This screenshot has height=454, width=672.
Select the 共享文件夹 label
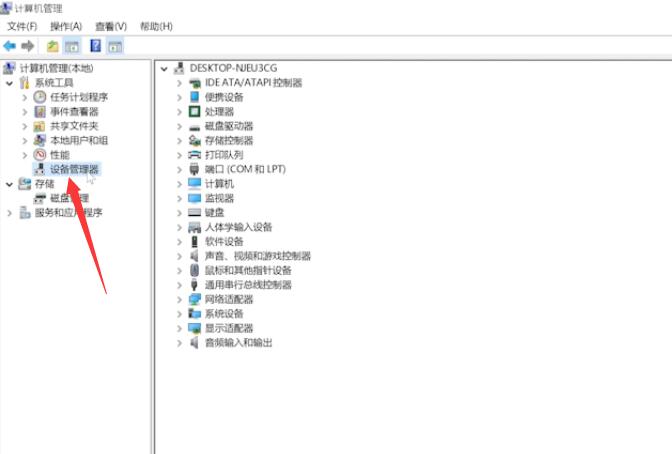pyautogui.click(x=75, y=126)
